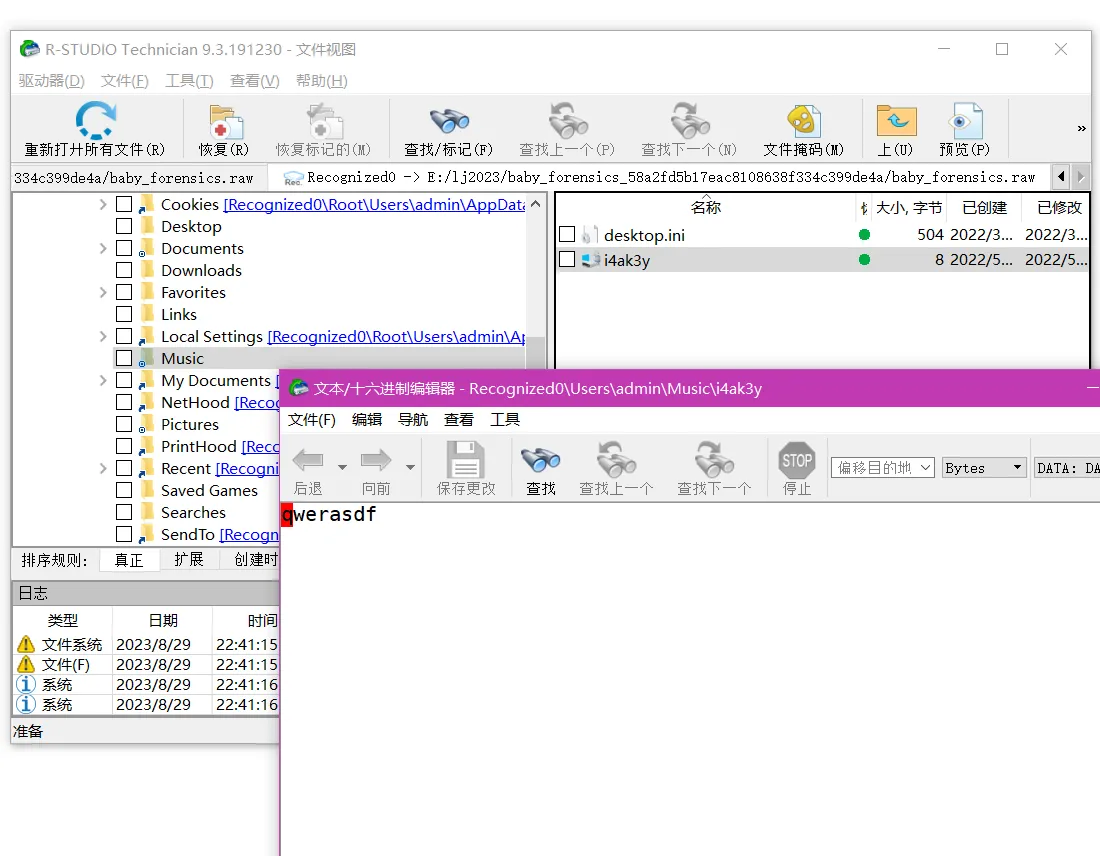Expand the Favorites folder in tree
This screenshot has height=856, width=1100.
tap(103, 293)
